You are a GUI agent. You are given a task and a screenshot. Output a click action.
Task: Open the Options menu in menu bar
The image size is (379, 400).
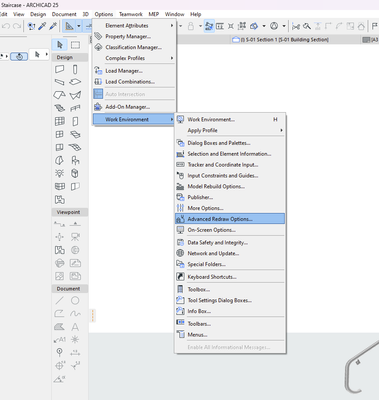pos(104,14)
